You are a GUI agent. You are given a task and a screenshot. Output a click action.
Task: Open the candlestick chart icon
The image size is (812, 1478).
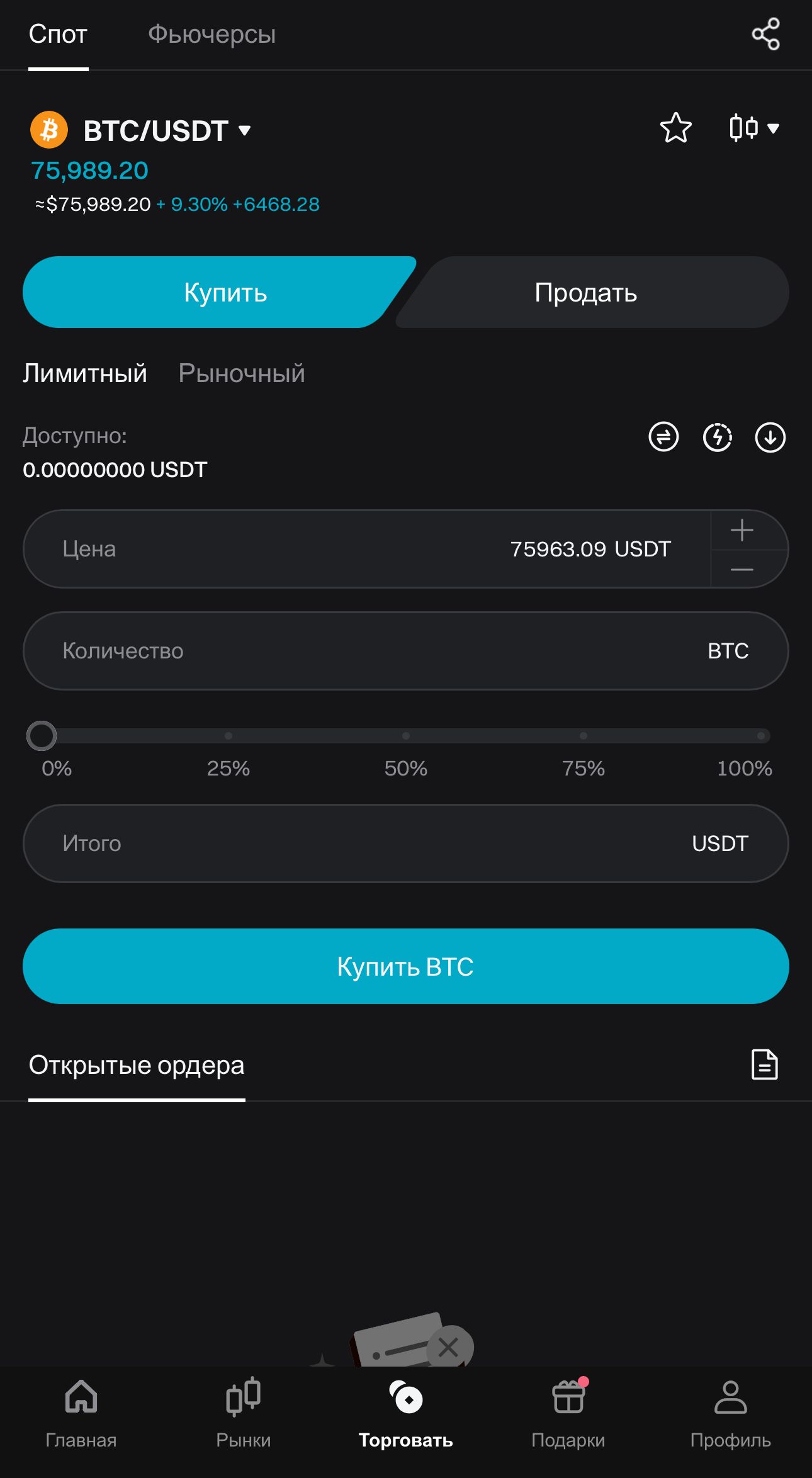point(745,128)
